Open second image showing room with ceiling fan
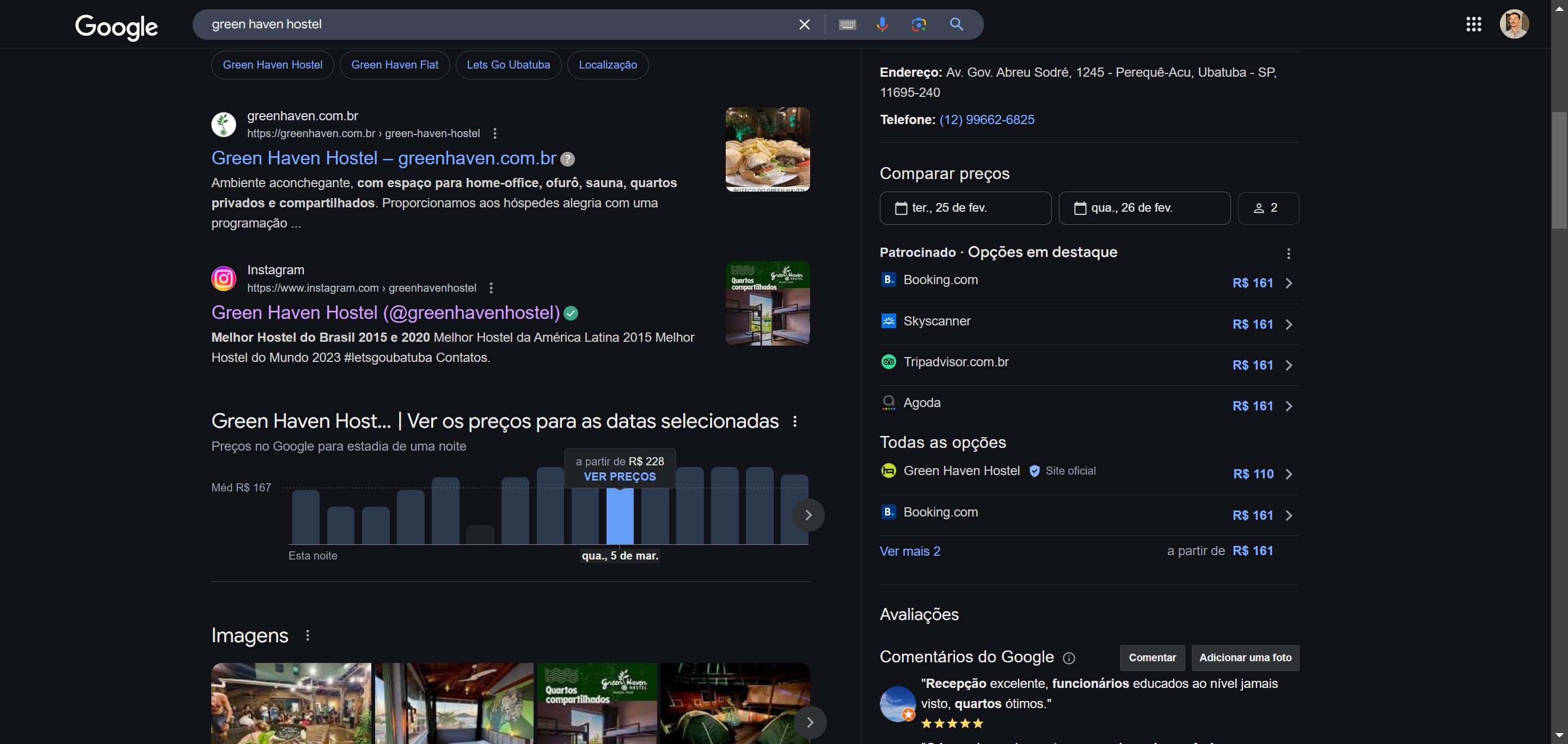Viewport: 1568px width, 744px height. coord(454,703)
